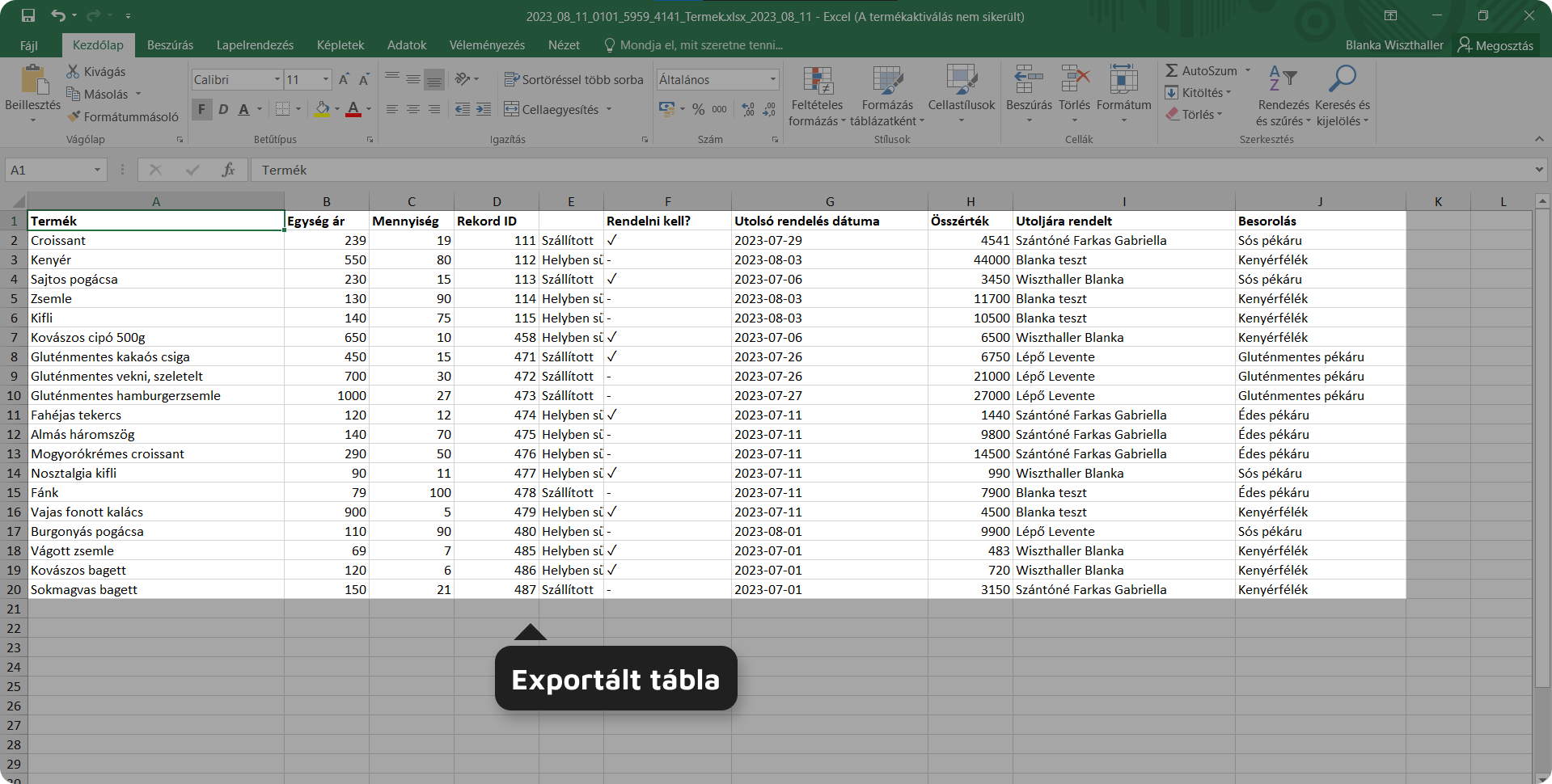Align text to the left

pyautogui.click(x=391, y=109)
